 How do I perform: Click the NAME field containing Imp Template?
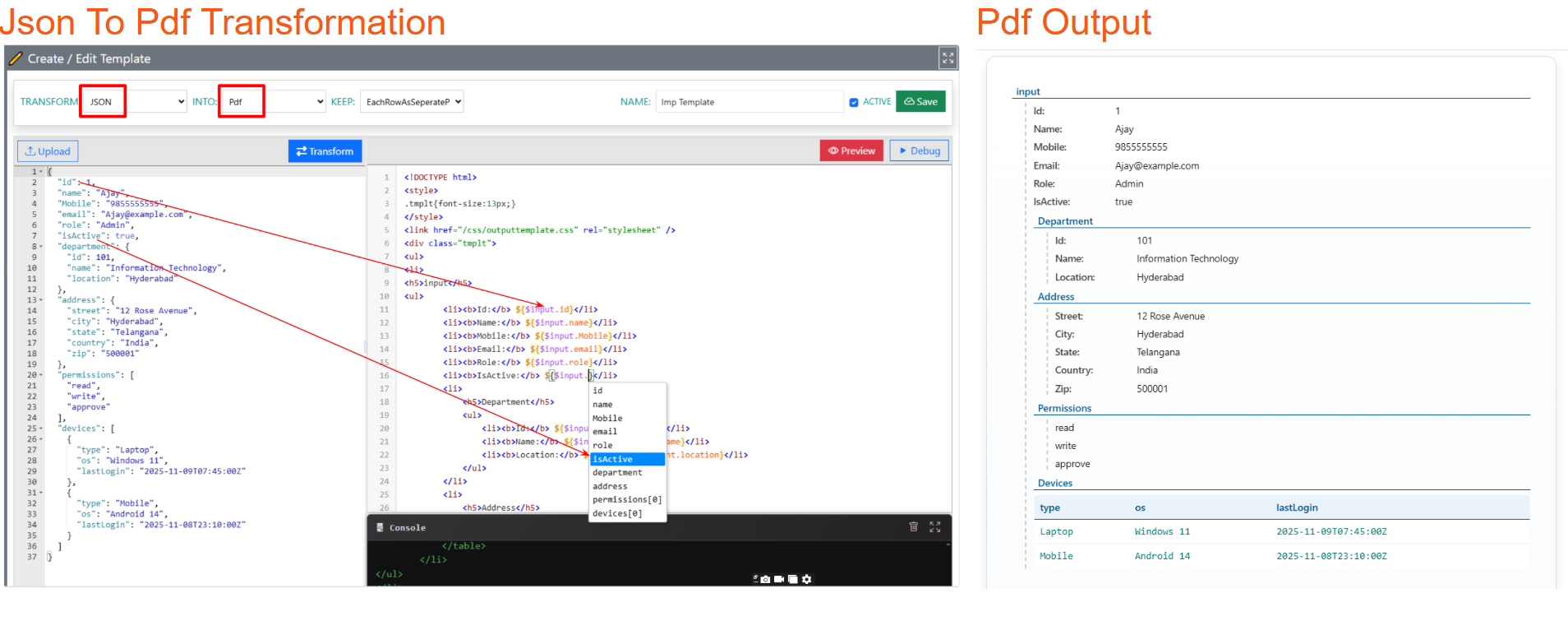(x=749, y=102)
